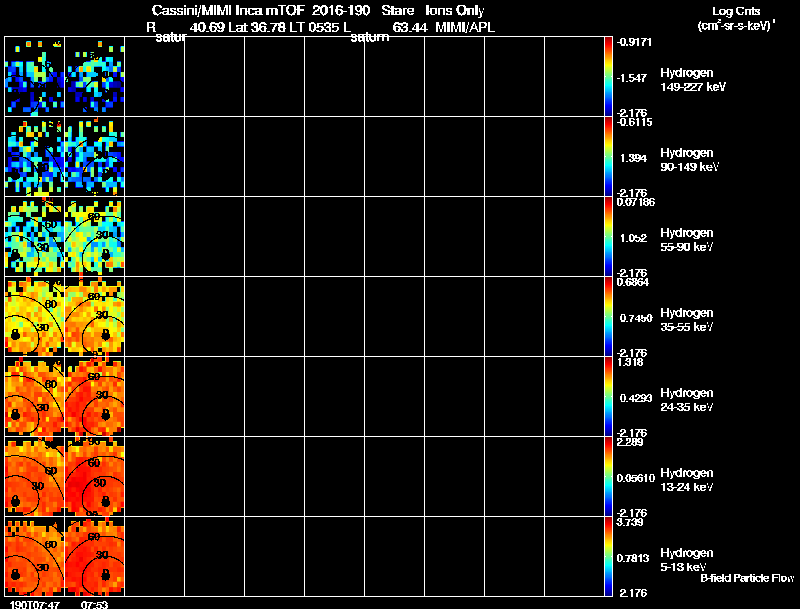Select the color scale beside Hydrogen 5-13 keV
Viewport: 800px width, 609px height.
608,556
